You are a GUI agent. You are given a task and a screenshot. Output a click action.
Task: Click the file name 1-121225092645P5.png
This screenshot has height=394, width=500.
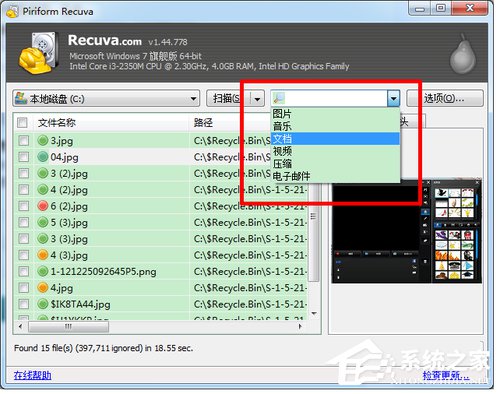coord(103,271)
